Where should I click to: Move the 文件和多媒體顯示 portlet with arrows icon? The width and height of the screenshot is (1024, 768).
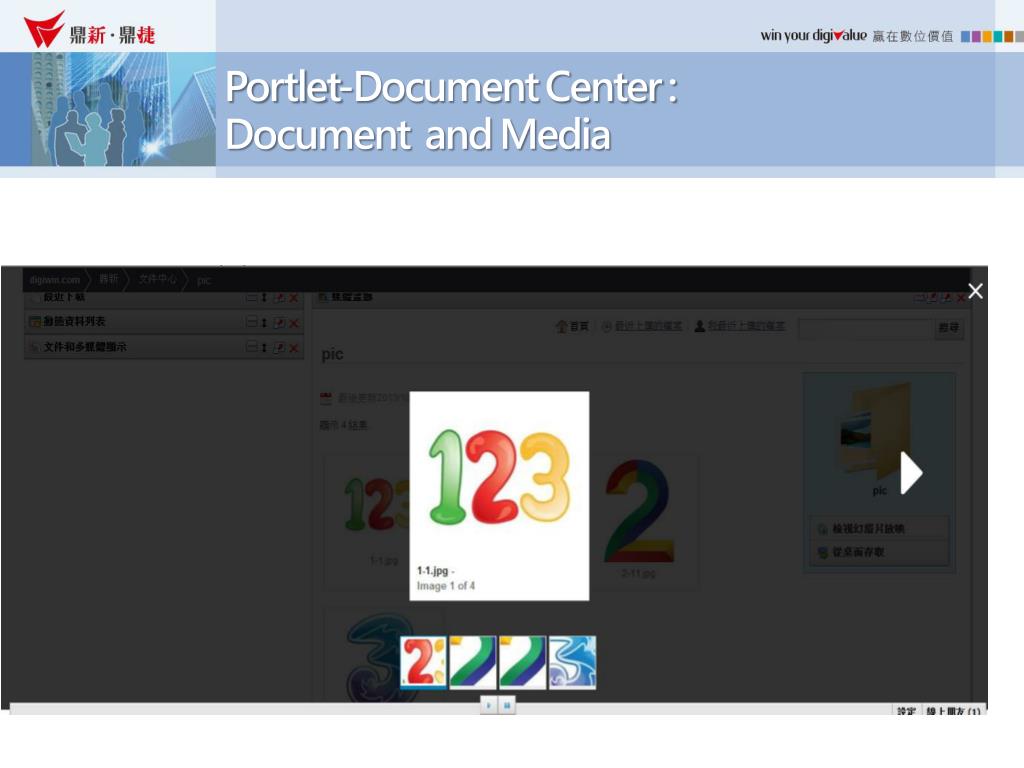pos(264,347)
